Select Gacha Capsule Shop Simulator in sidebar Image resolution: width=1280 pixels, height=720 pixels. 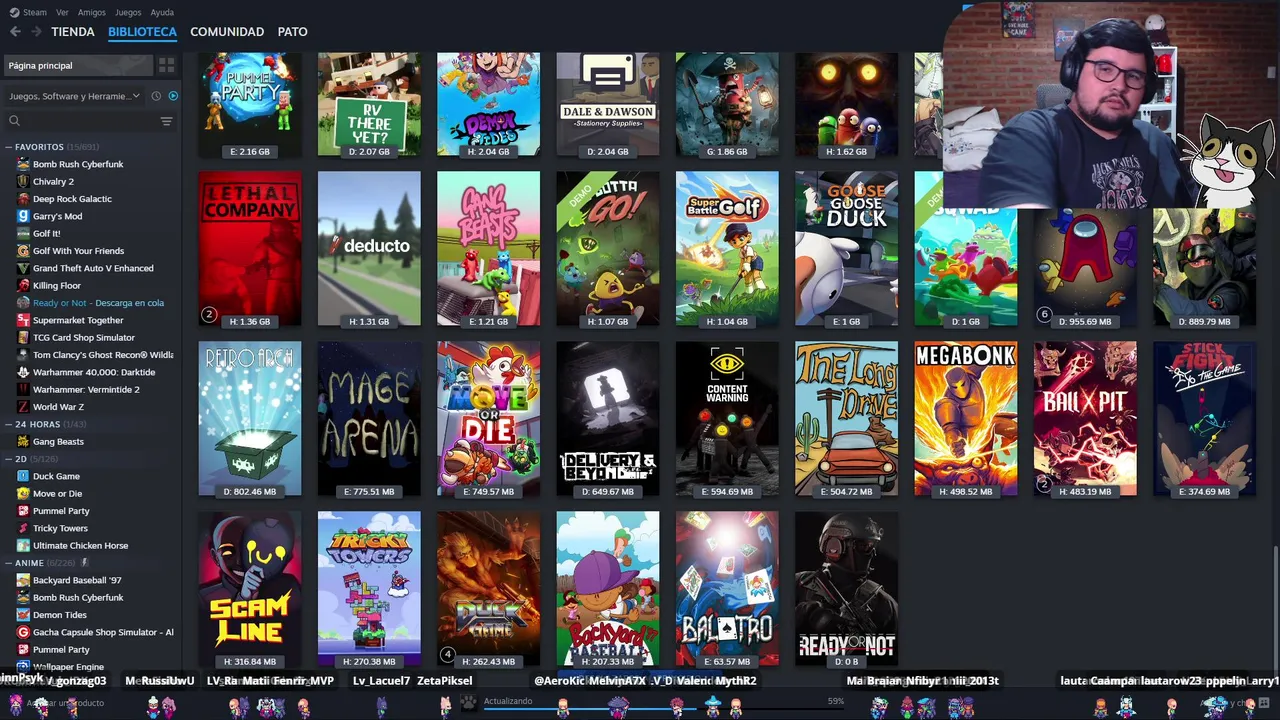tap(103, 632)
